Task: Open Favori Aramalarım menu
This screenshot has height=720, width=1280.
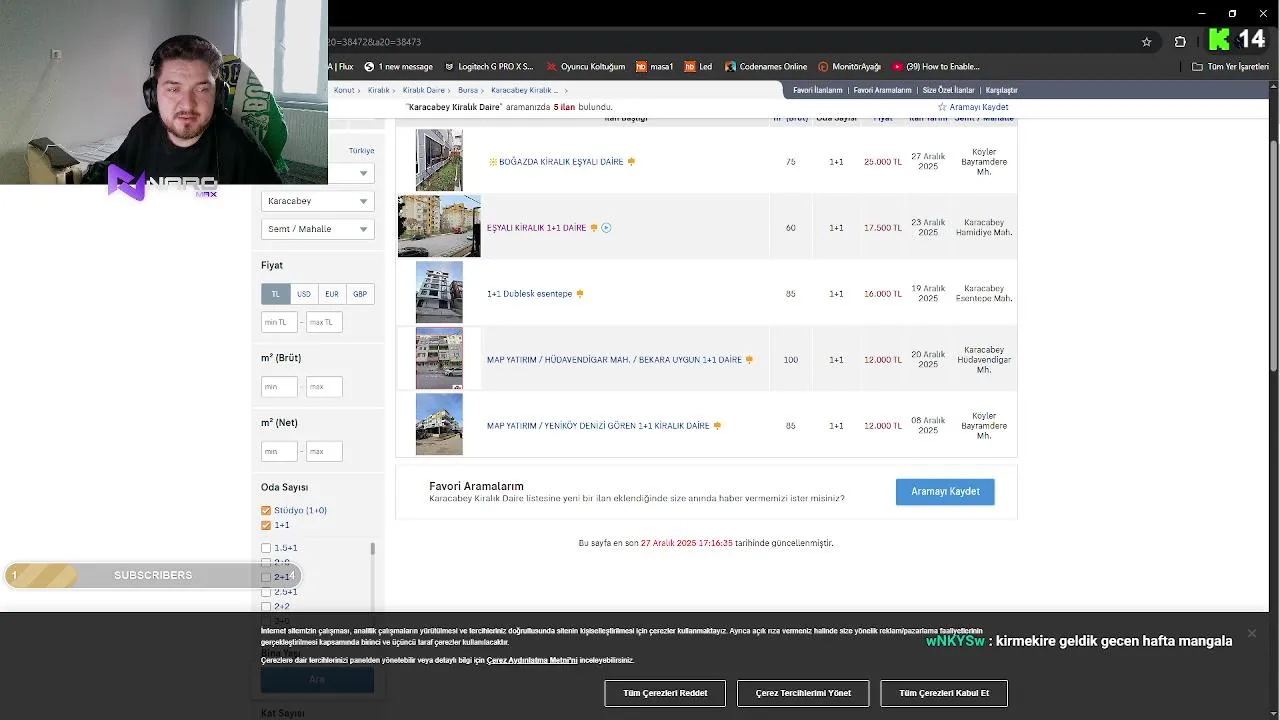Action: pyautogui.click(x=882, y=90)
